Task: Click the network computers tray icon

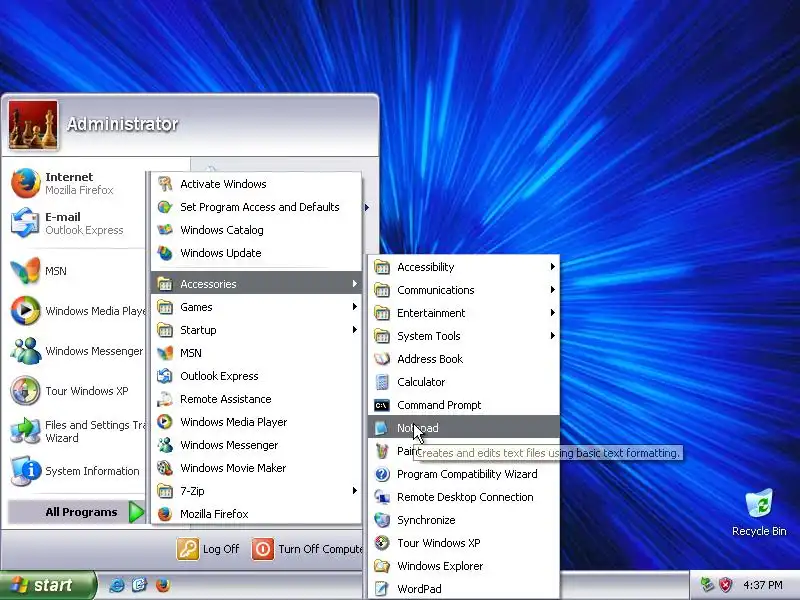Action: 706,585
